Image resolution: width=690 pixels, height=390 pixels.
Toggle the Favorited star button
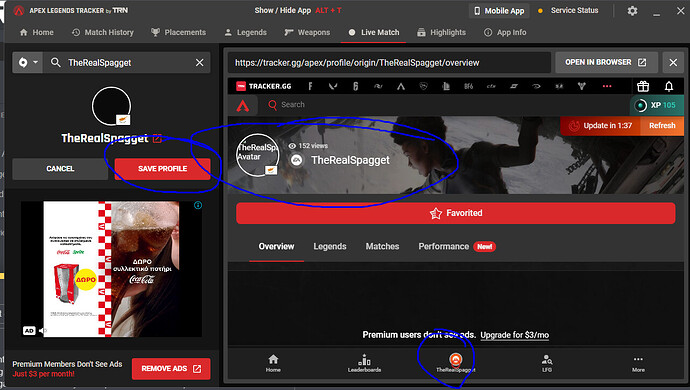pos(456,213)
